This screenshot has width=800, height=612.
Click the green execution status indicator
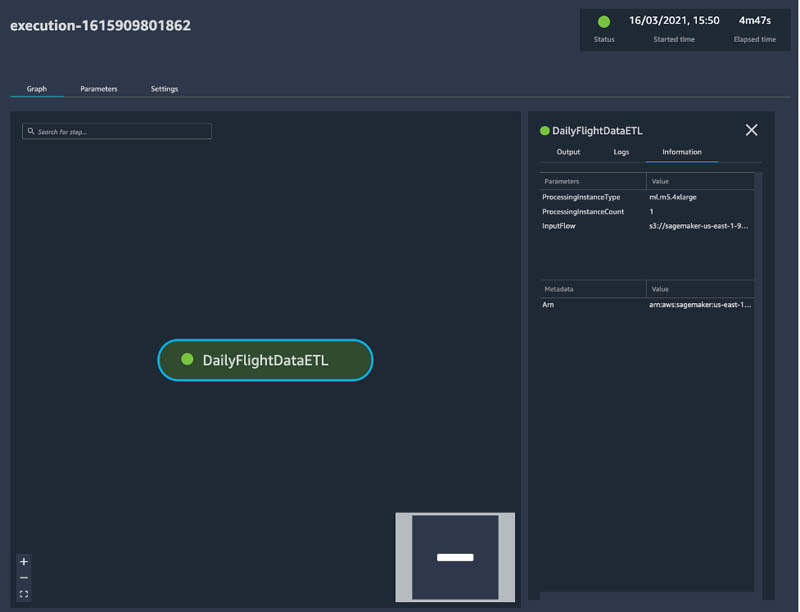[x=604, y=22]
